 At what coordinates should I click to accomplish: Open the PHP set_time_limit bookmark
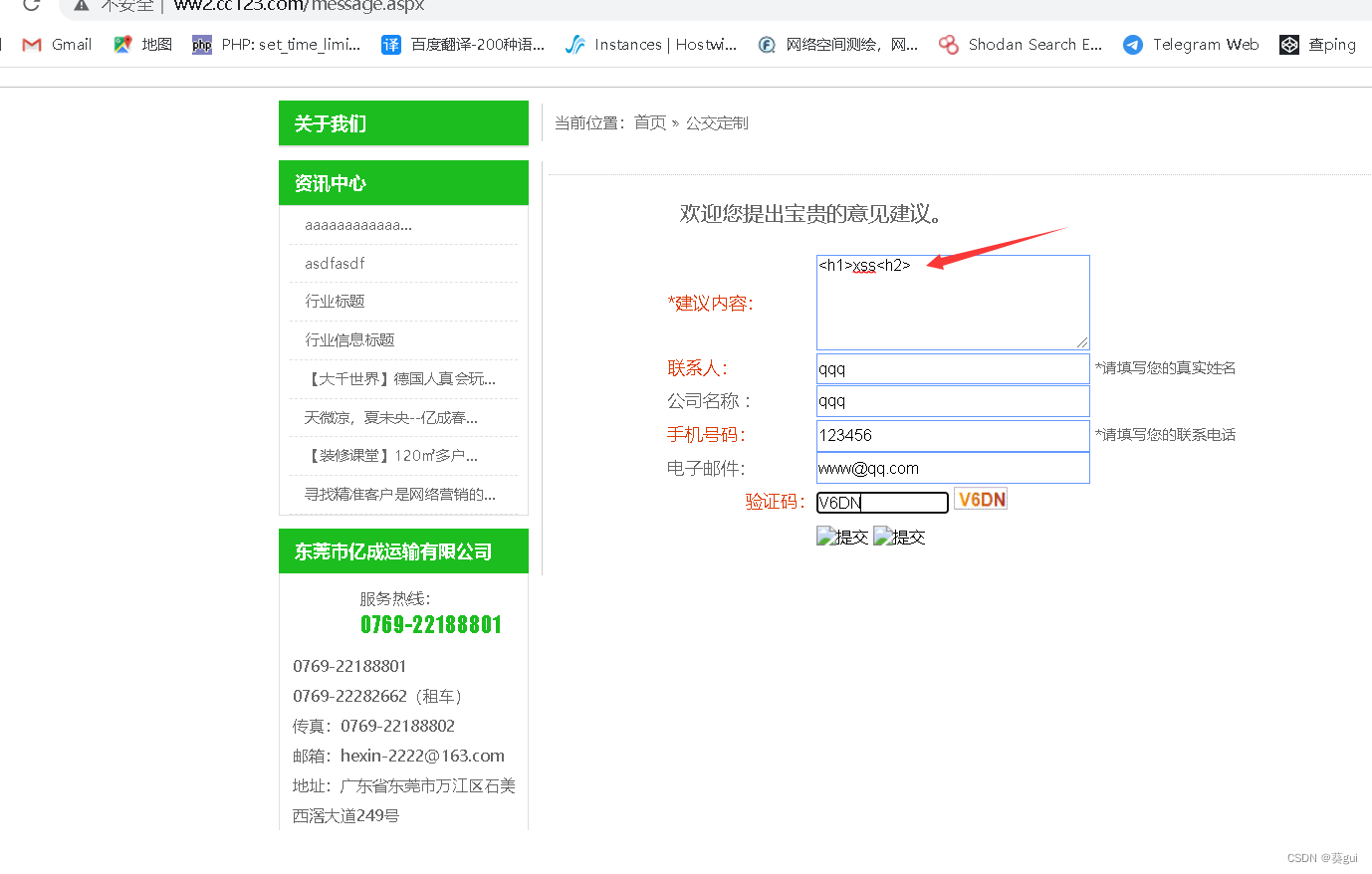[x=277, y=45]
